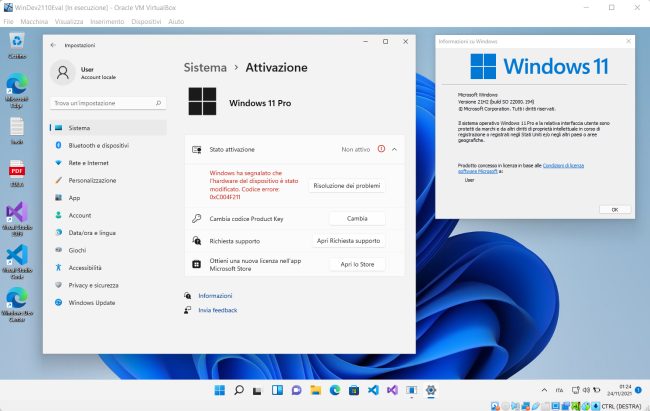The width and height of the screenshot is (650, 411).
Task: Open the Informazioni link
Action: 215,296
